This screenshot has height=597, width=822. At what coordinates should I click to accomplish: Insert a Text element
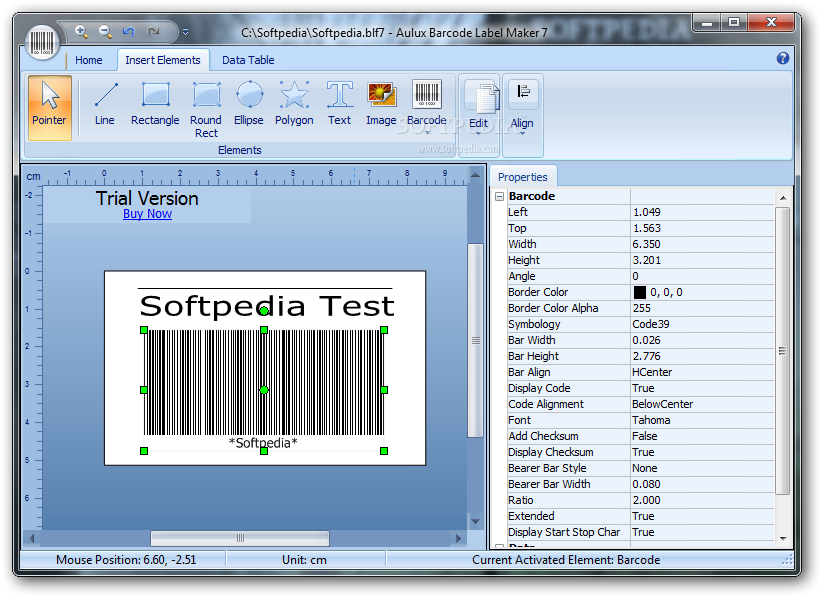[340, 104]
